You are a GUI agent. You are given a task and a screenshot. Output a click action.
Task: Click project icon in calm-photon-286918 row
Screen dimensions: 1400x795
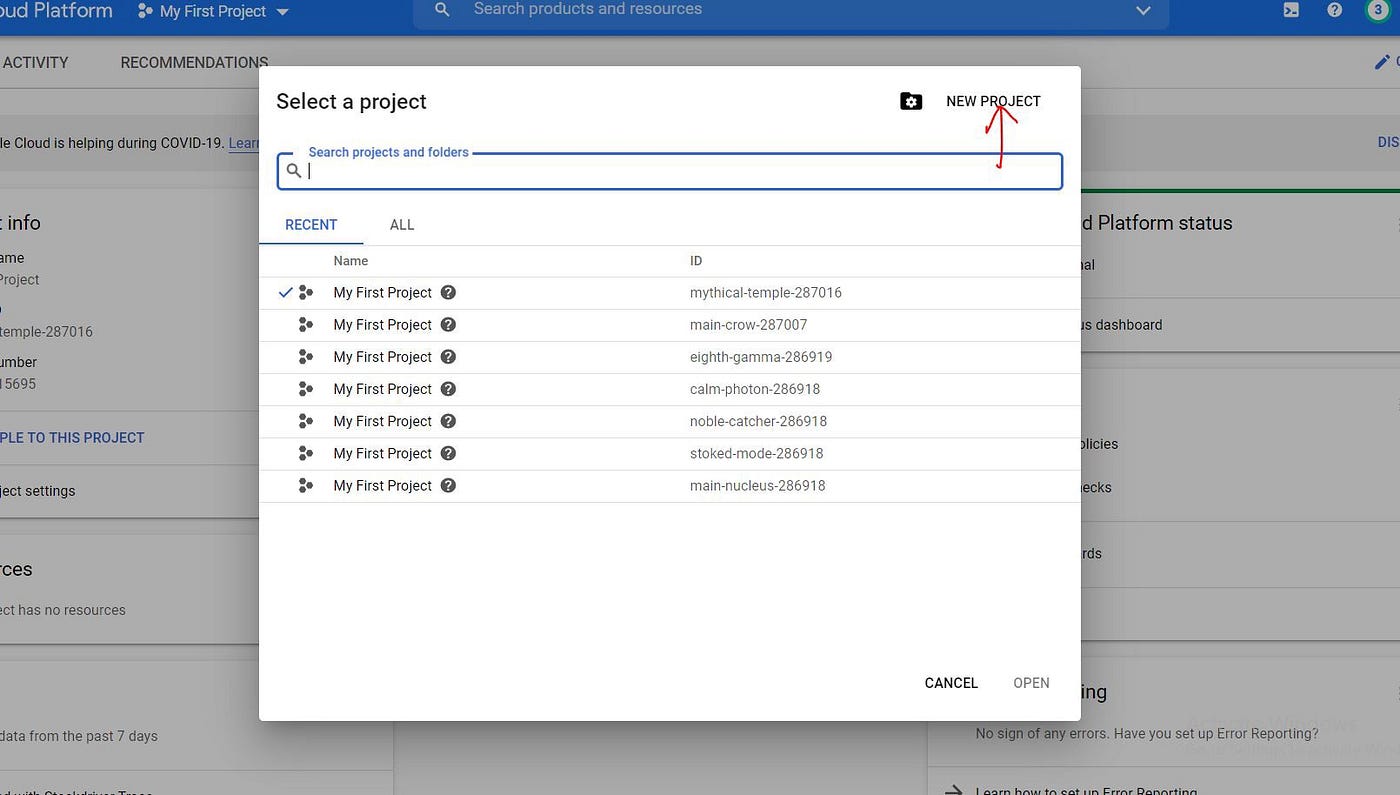pyautogui.click(x=306, y=389)
